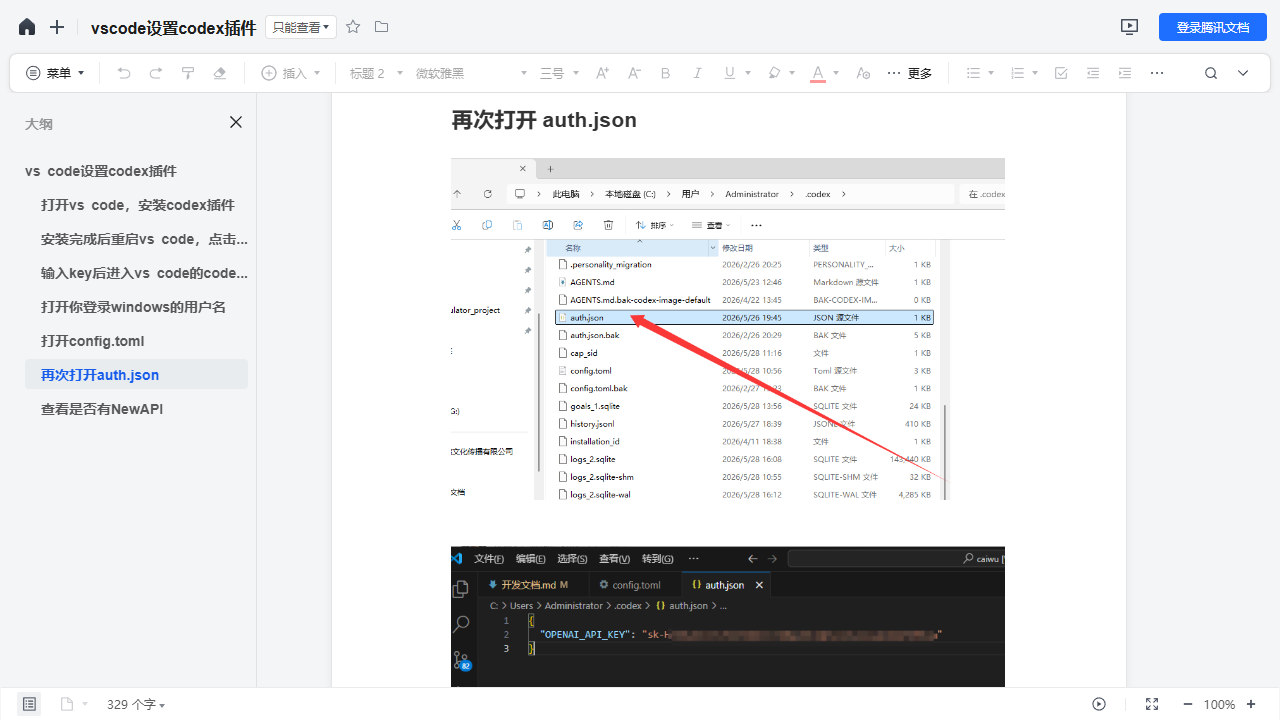Jump to outline item 输入key后进入vs code
Image resolution: width=1280 pixels, height=720 pixels.
point(144,273)
